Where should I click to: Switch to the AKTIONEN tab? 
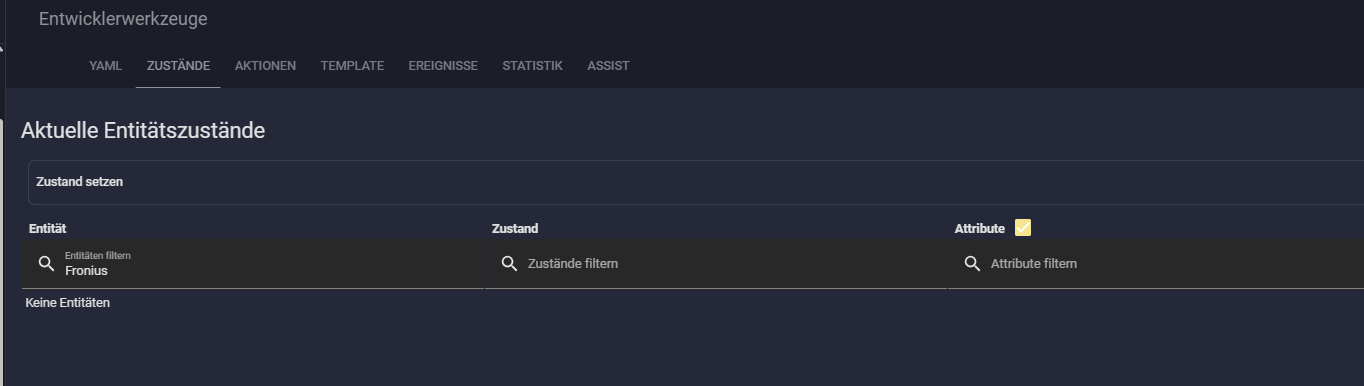(265, 66)
